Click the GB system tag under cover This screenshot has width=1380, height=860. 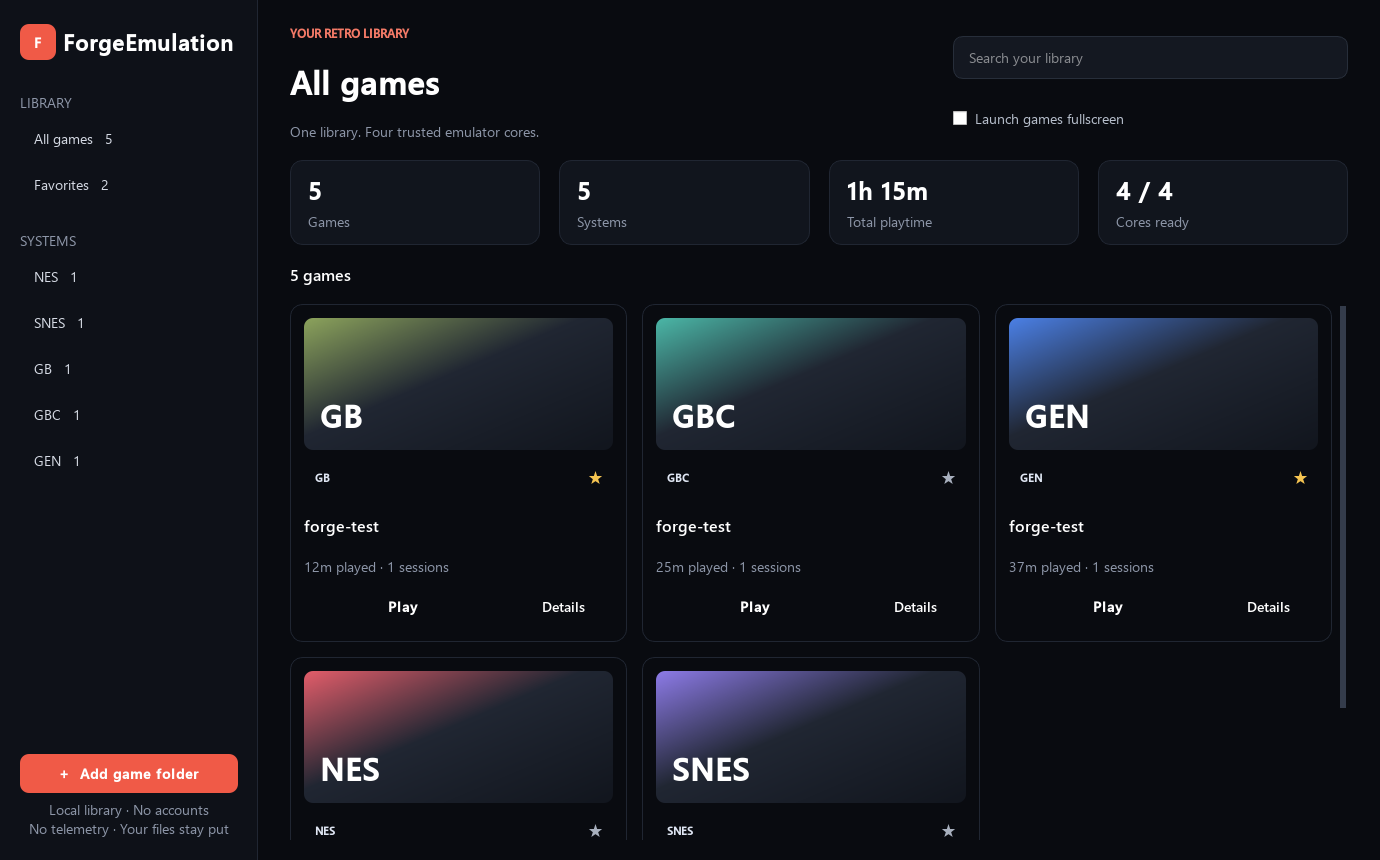point(322,478)
